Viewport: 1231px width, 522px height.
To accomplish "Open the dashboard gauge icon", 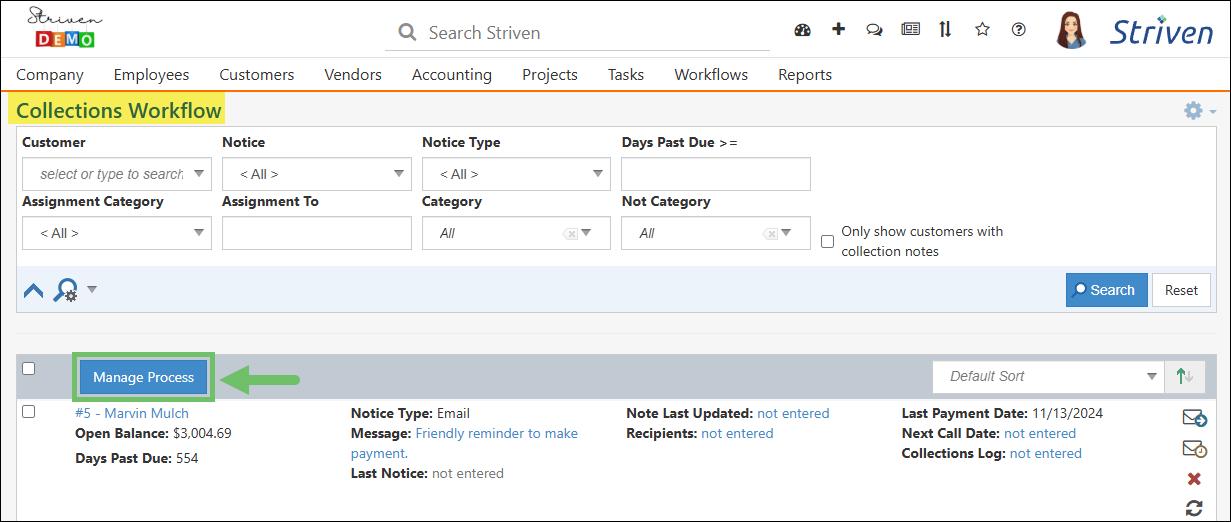I will click(802, 29).
